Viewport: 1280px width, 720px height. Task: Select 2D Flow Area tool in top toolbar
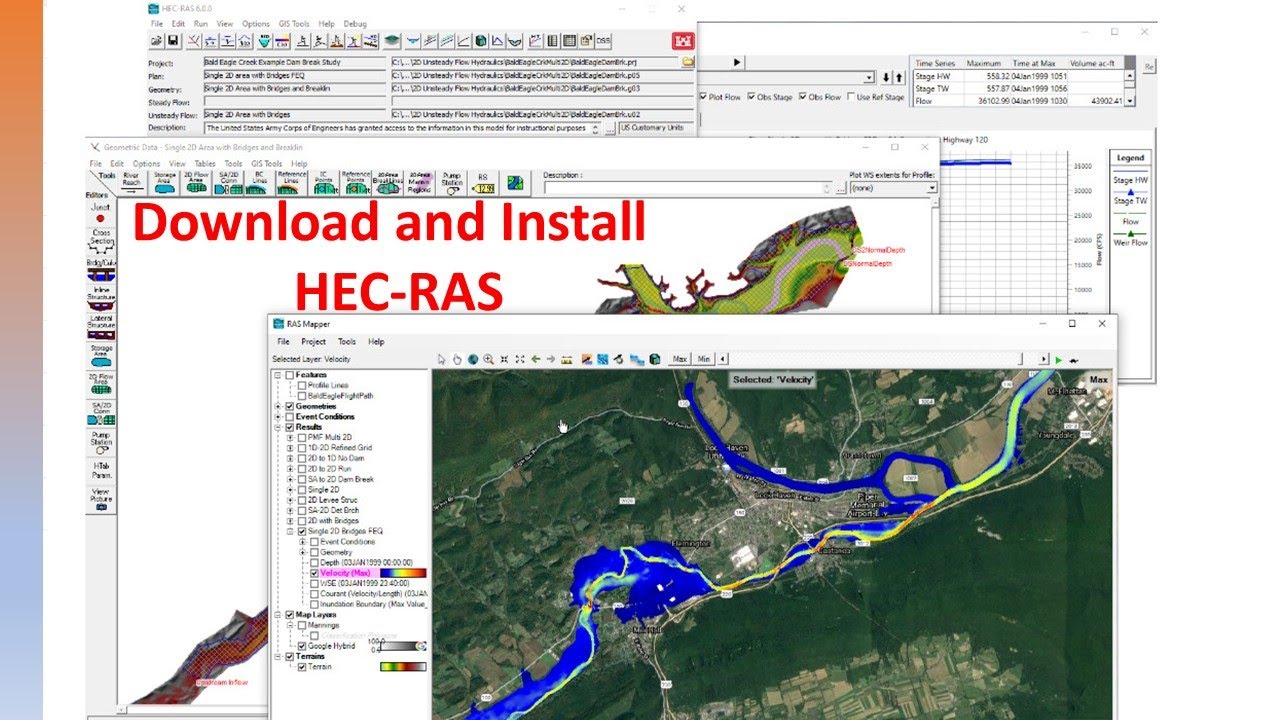[196, 182]
